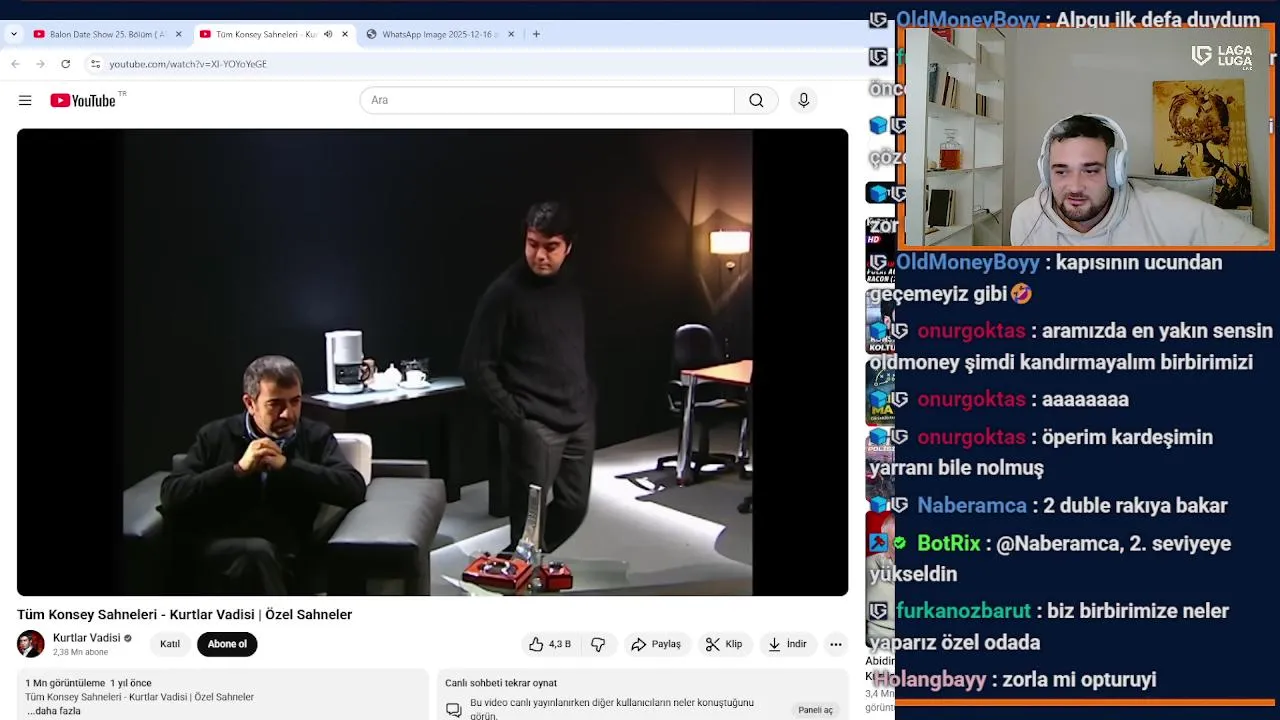Click the video player to pause
The height and width of the screenshot is (720, 1280).
coord(432,362)
